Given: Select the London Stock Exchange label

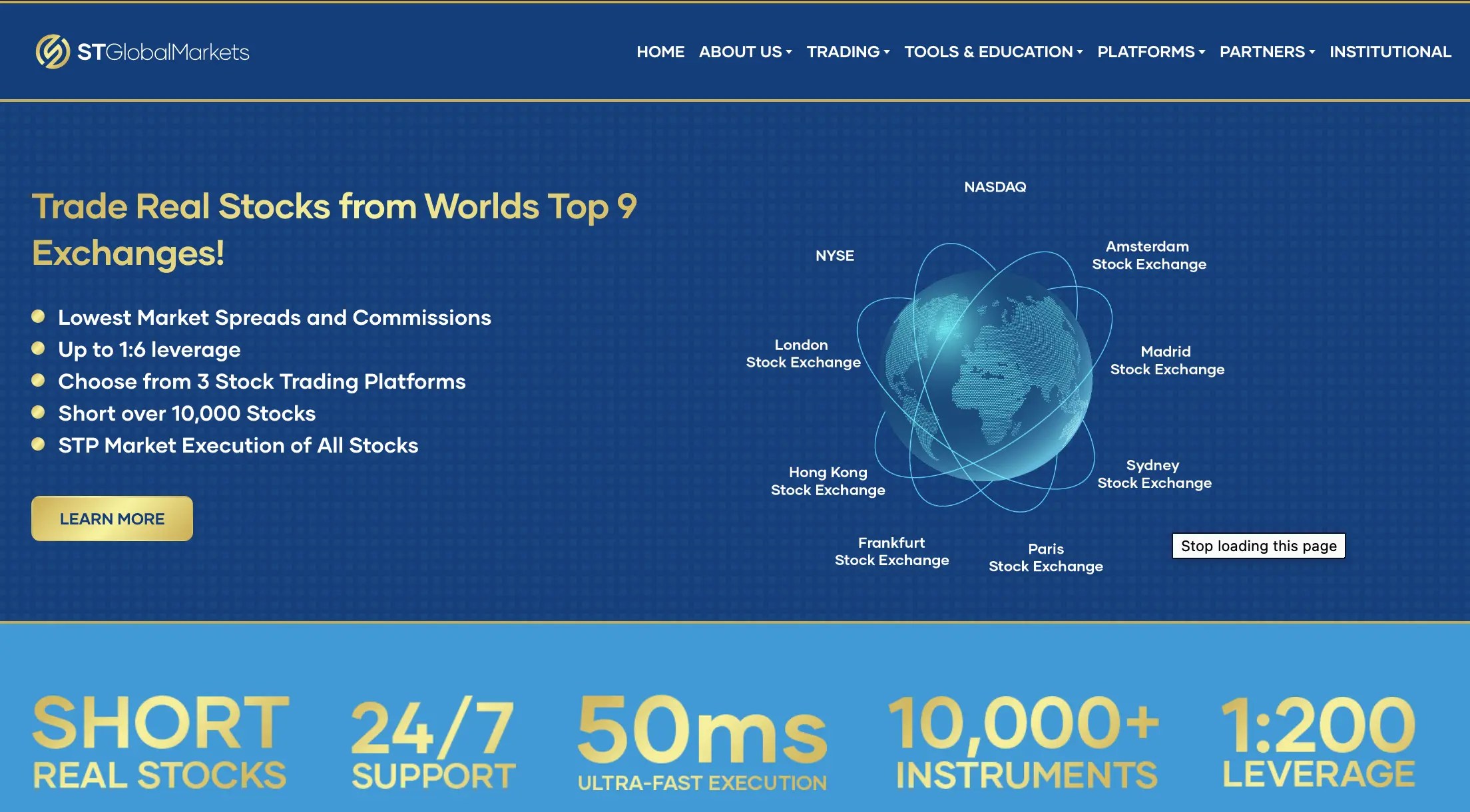Looking at the screenshot, I should coord(802,353).
